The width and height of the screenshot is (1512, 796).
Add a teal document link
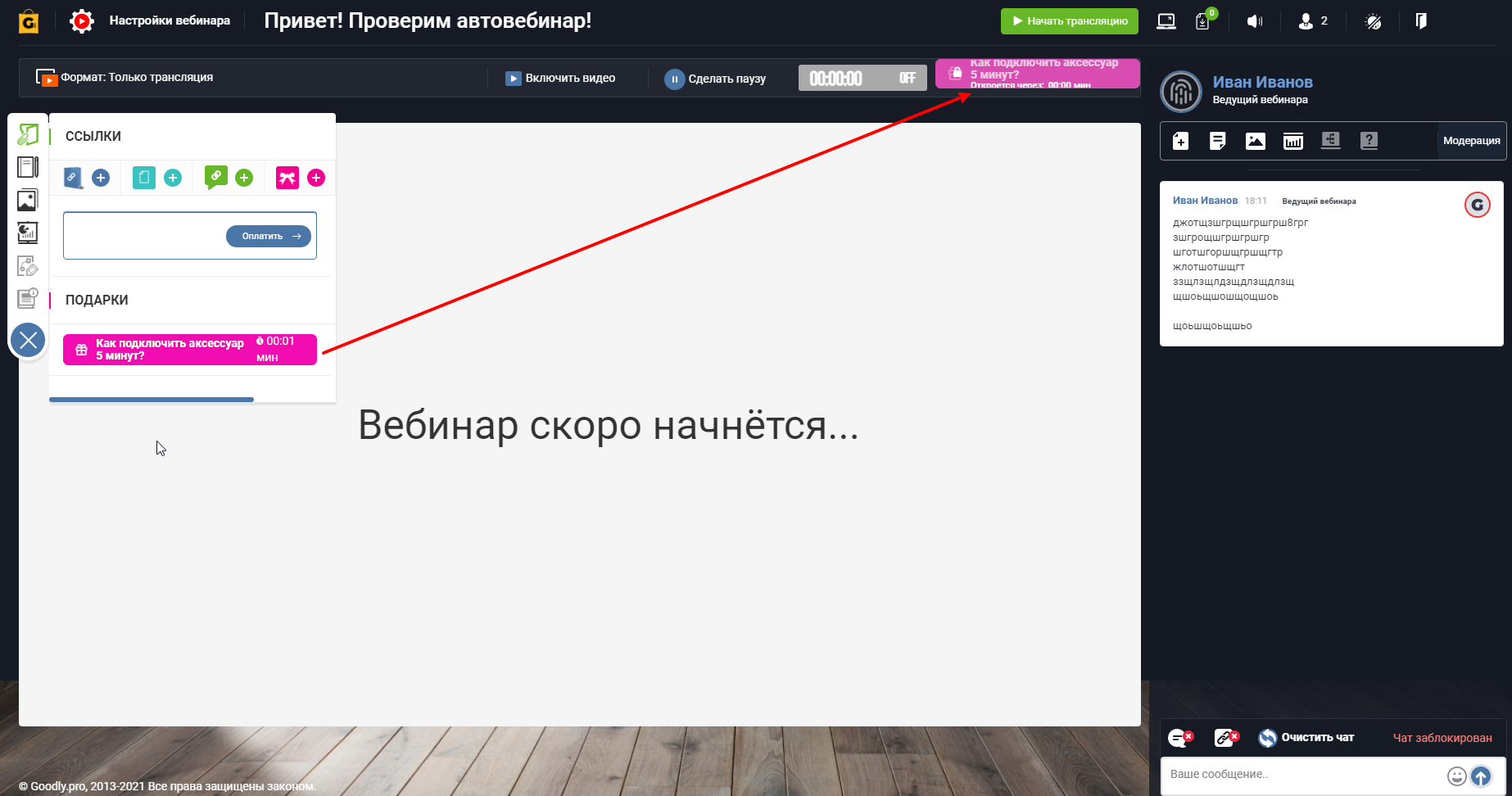tap(173, 178)
